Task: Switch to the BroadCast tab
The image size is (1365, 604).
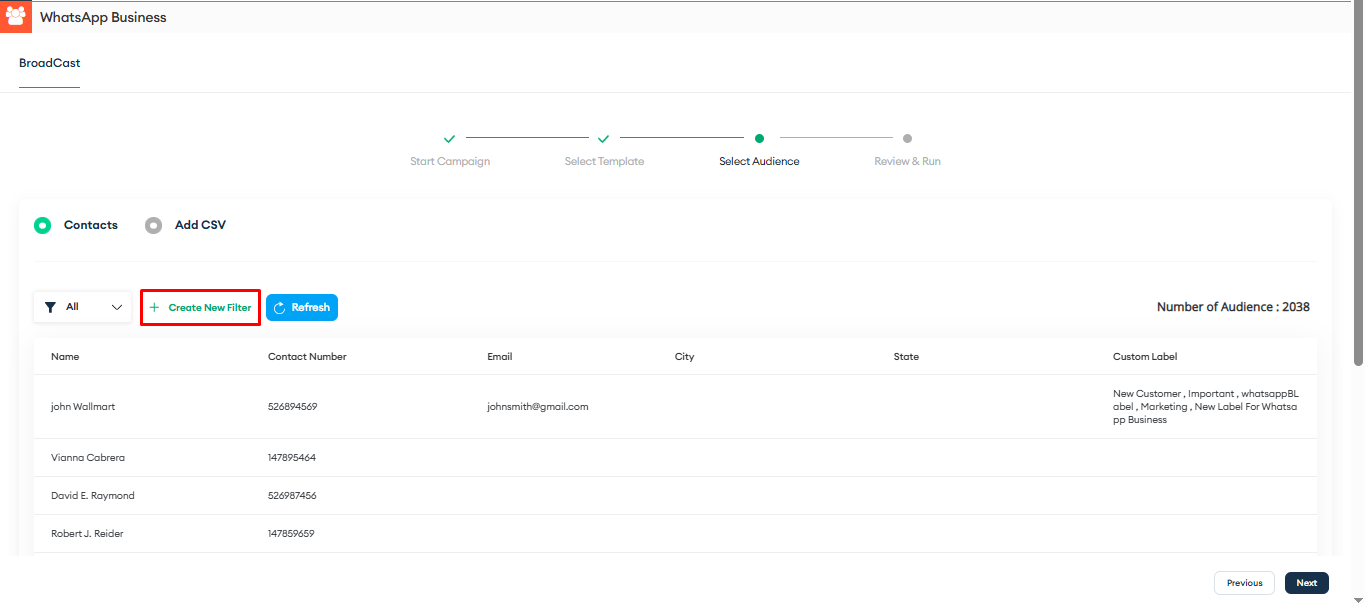Action: click(50, 63)
